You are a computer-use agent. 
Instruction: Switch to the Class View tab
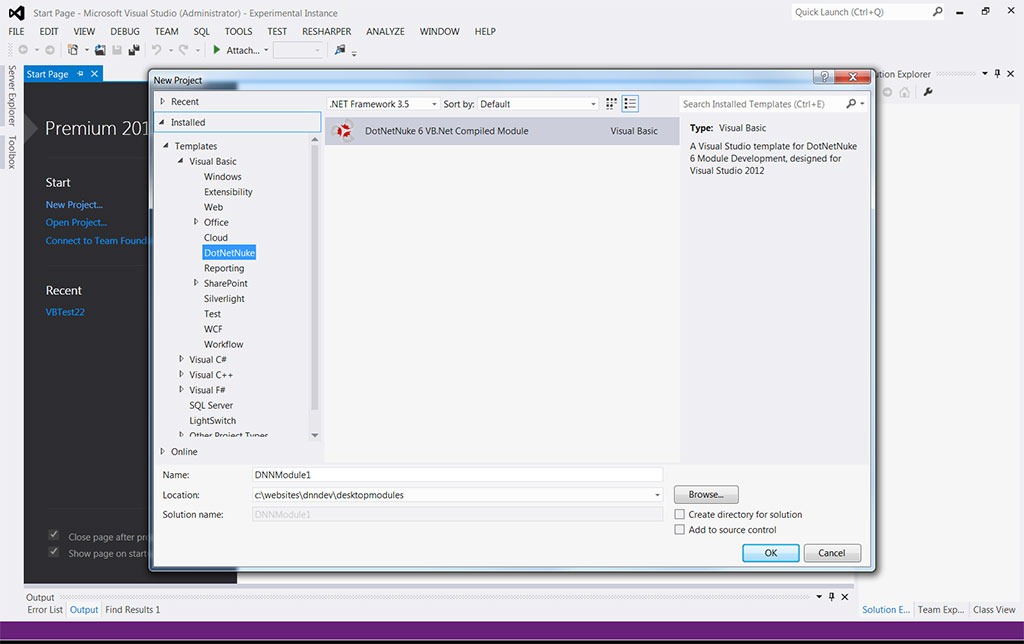click(x=994, y=609)
